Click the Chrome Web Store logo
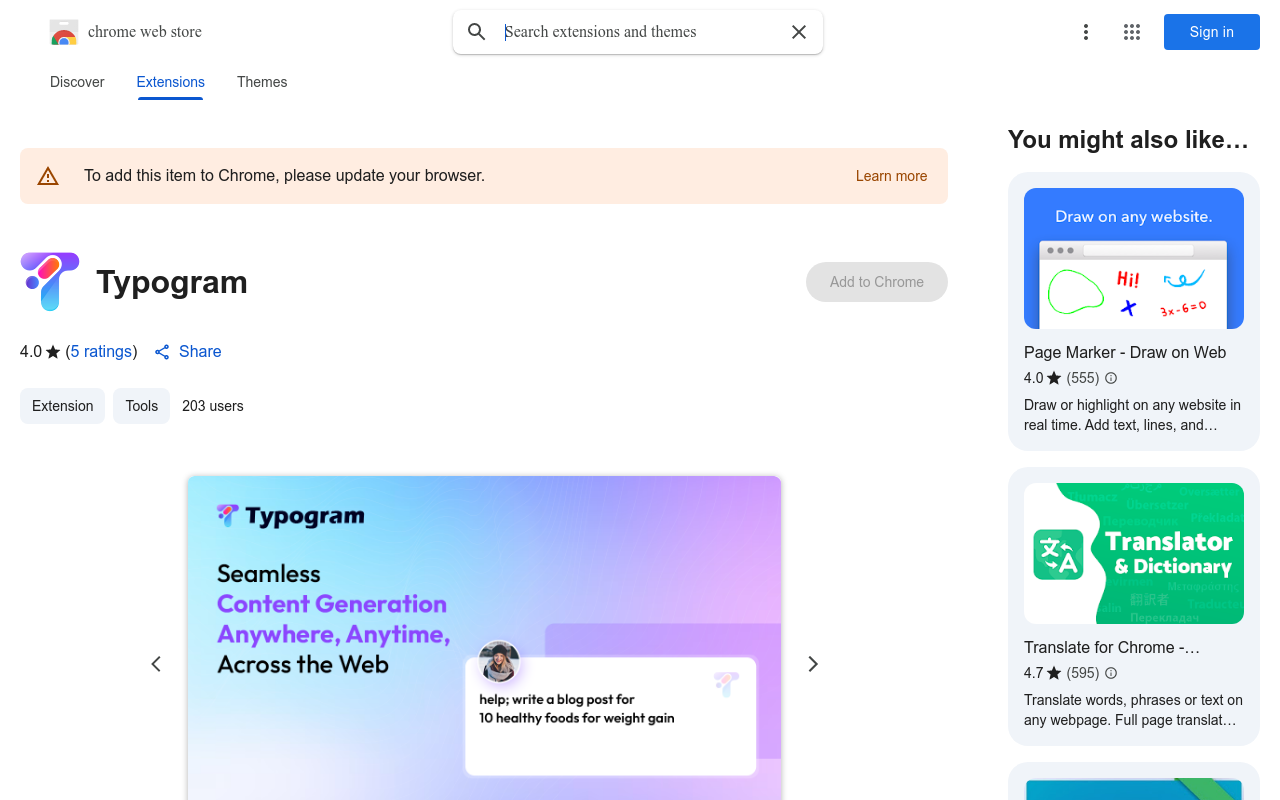Image resolution: width=1280 pixels, height=800 pixels. point(64,32)
